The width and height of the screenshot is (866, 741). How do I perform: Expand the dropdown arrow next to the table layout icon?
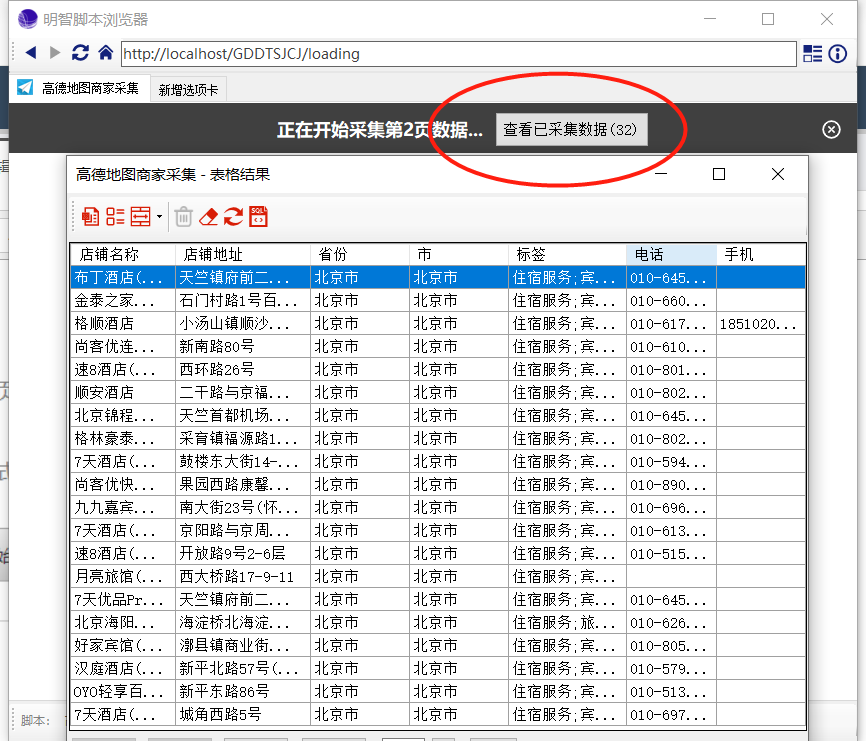(x=159, y=216)
